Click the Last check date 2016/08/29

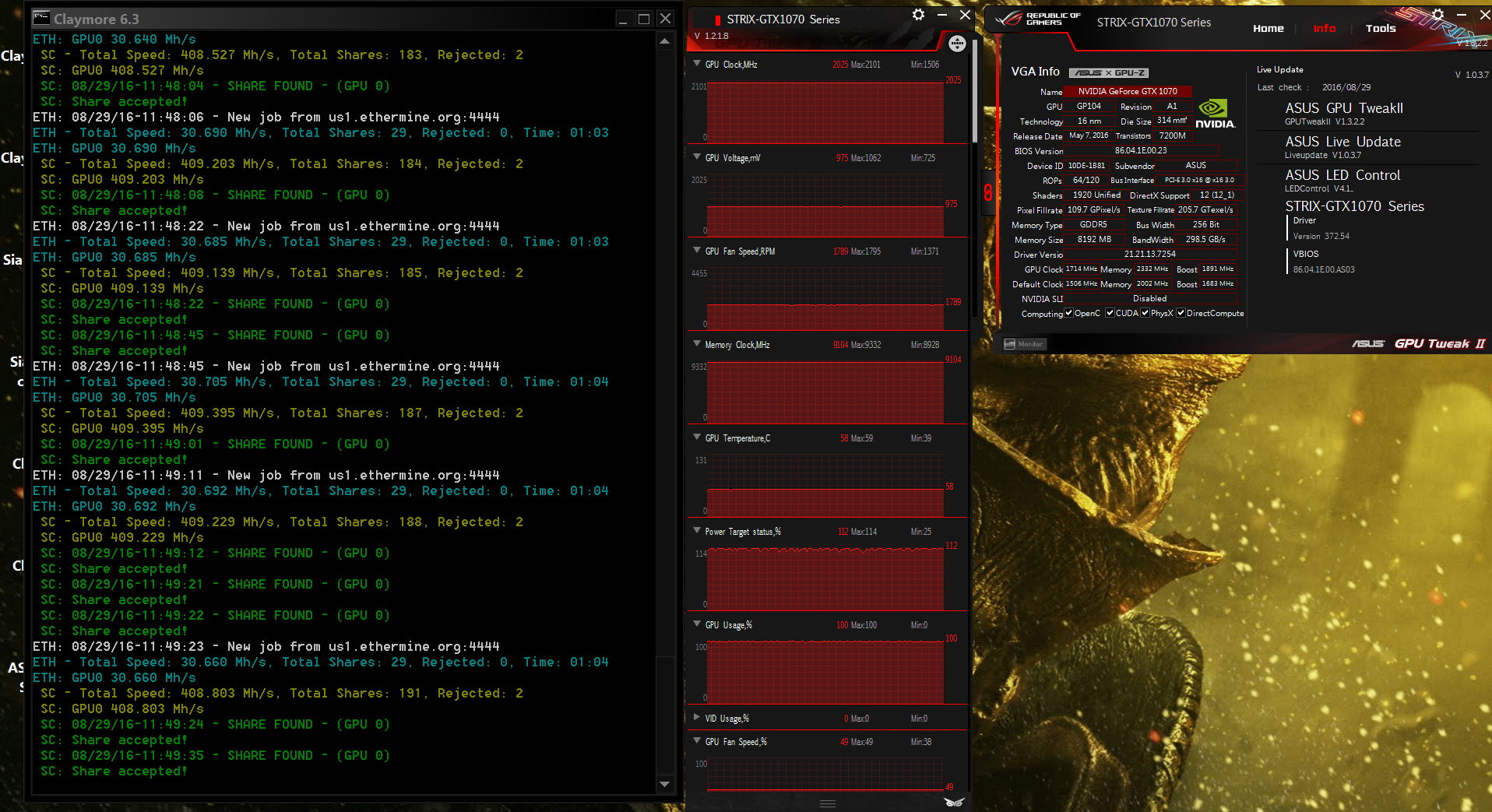tap(1346, 87)
